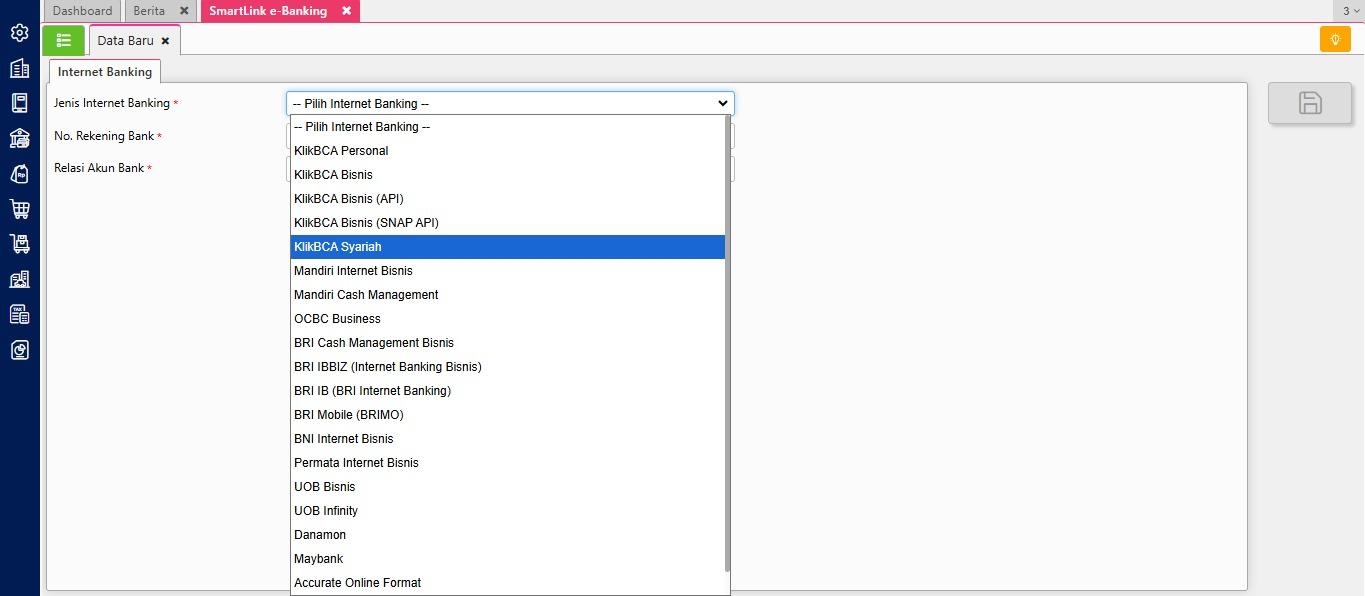Open the settings gear in sidebar
This screenshot has height=596, width=1365.
coord(19,33)
